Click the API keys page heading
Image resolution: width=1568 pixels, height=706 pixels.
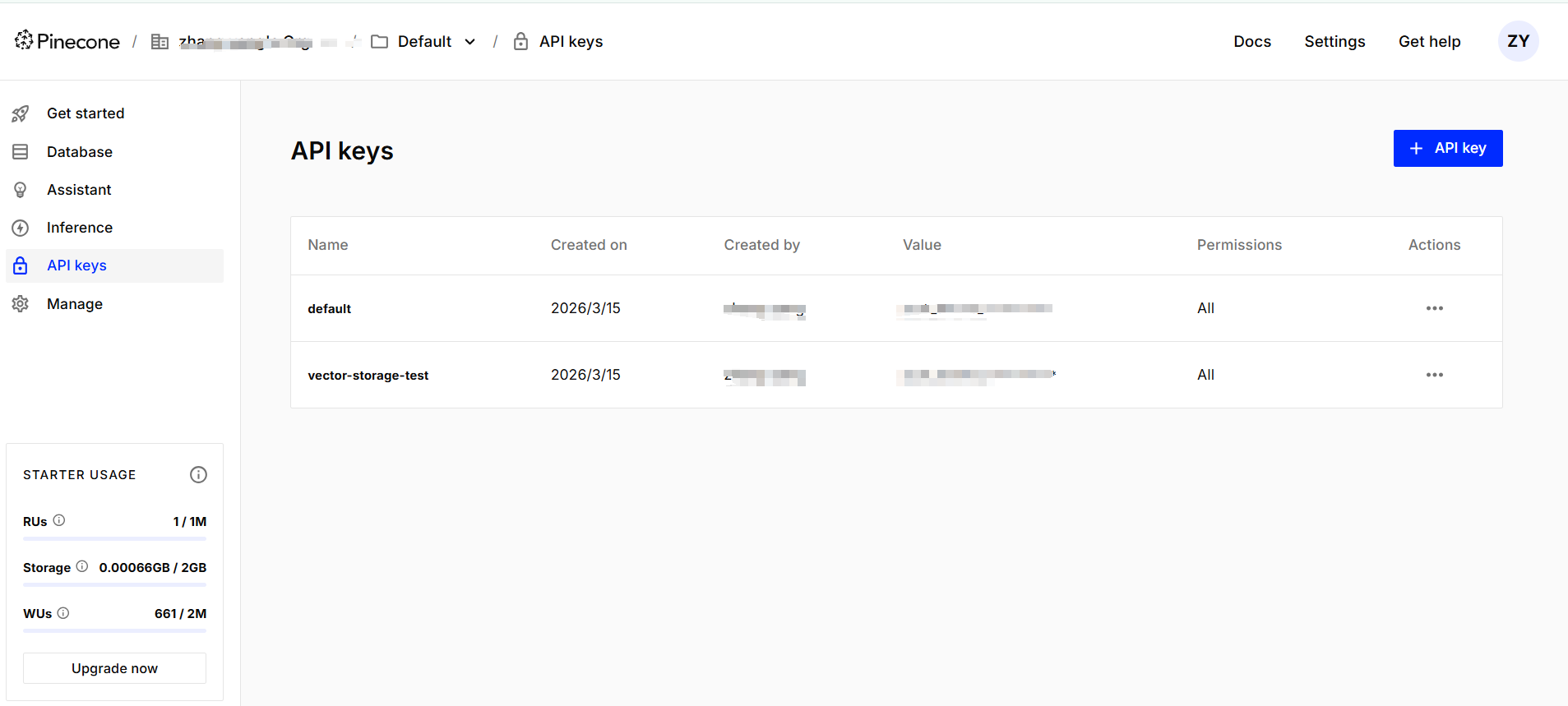342,151
